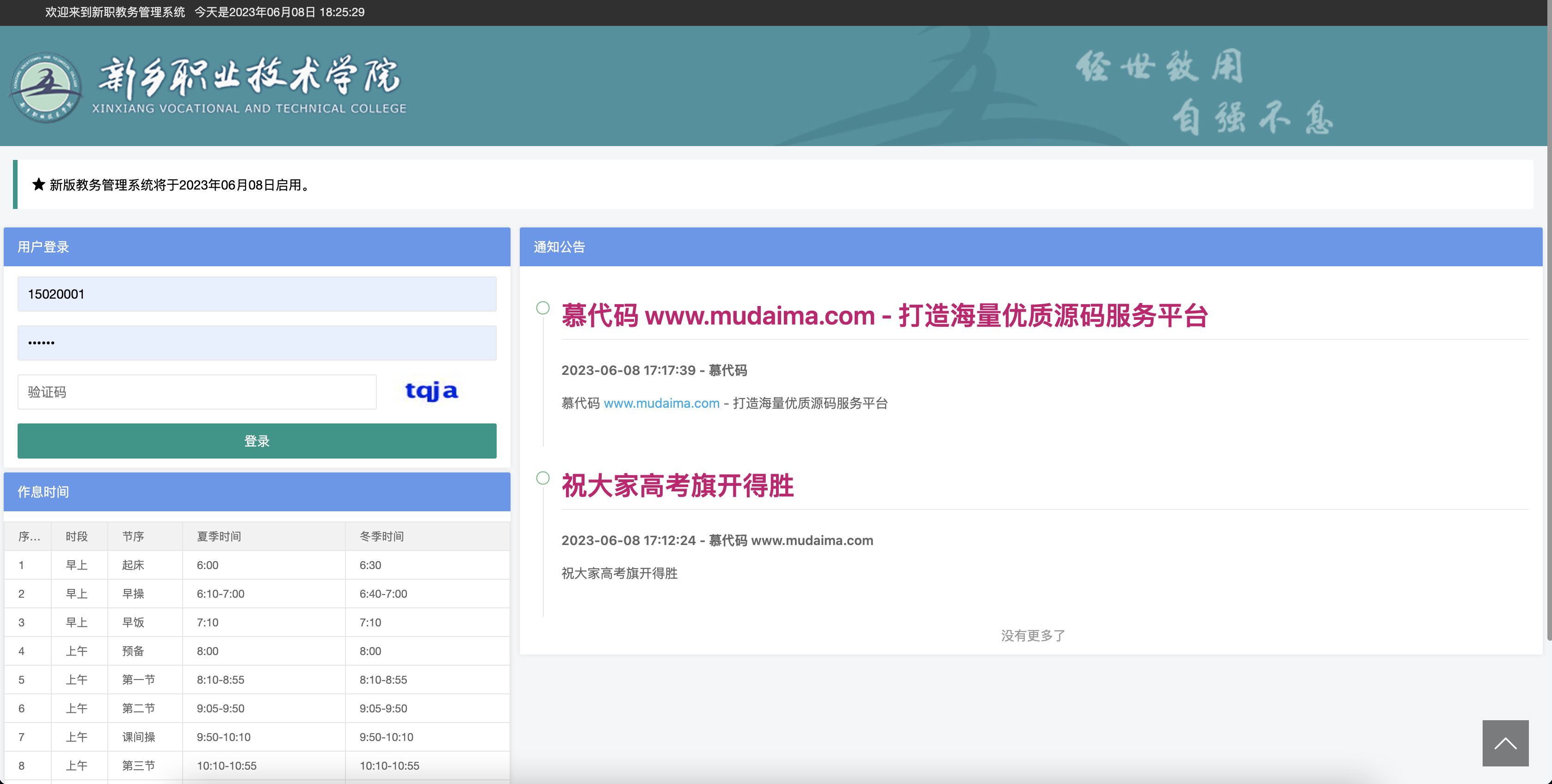Click the timeline circle beside 慕代码 notice
1552x784 pixels.
click(x=543, y=308)
